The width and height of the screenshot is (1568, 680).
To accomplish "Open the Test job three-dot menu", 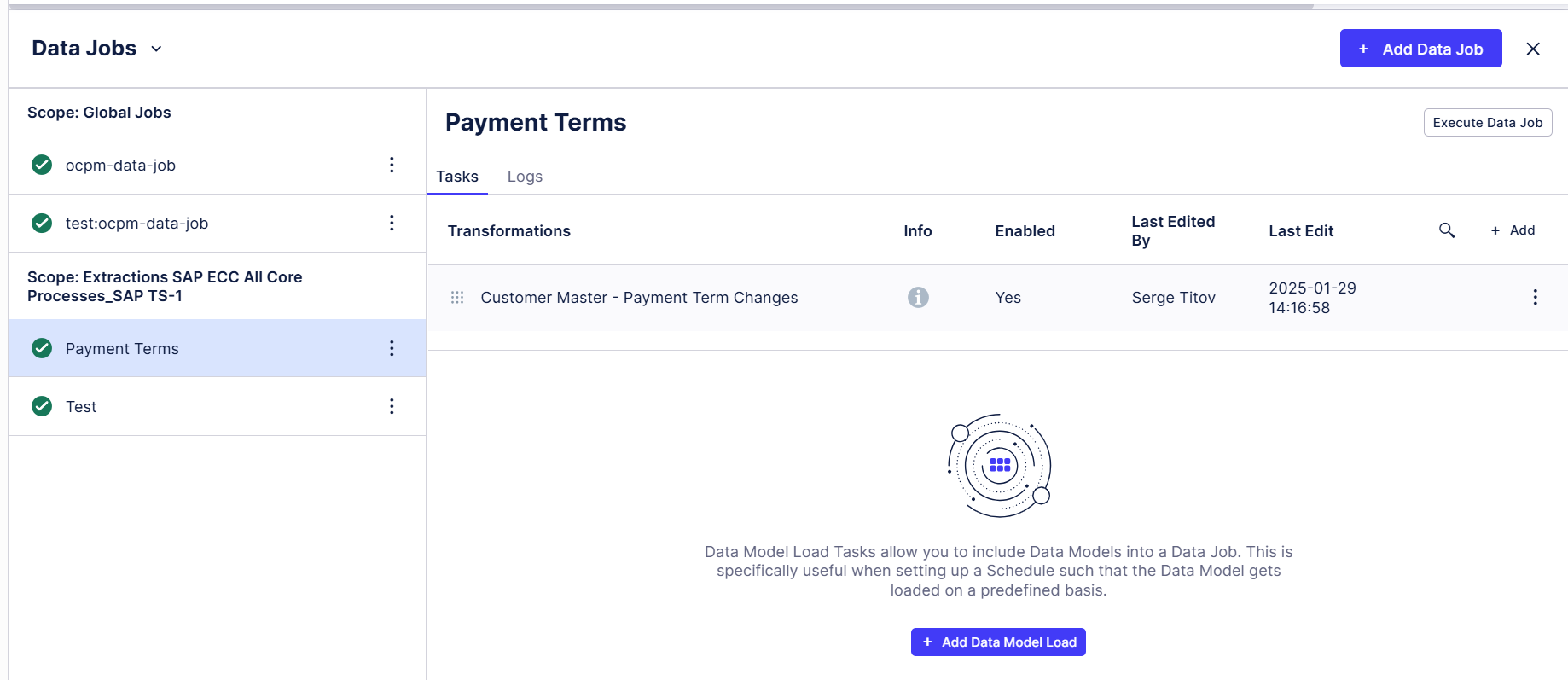I will pos(392,406).
